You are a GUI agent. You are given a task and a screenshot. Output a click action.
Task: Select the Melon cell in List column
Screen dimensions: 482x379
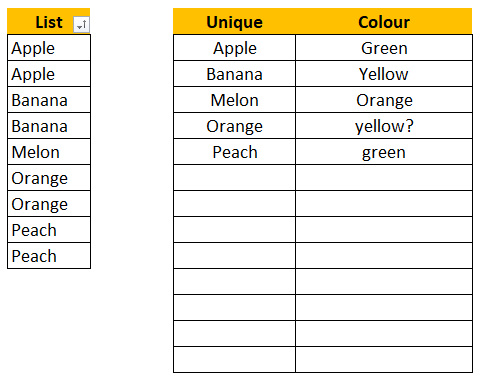(x=49, y=152)
